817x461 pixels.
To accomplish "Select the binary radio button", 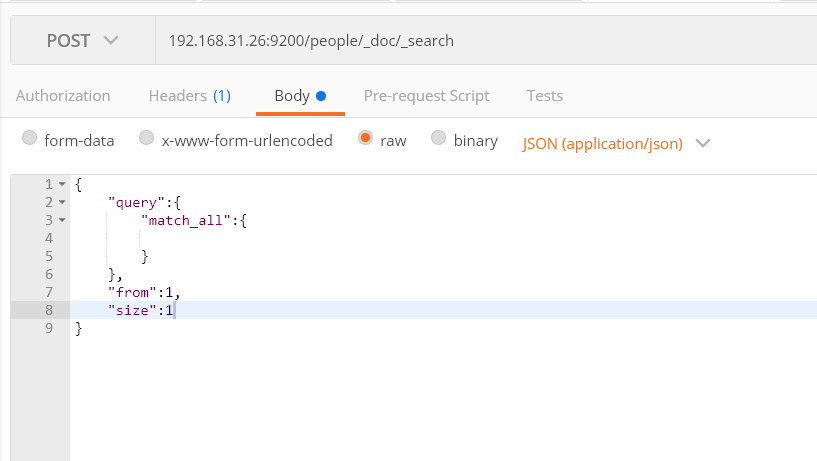I will tap(439, 140).
